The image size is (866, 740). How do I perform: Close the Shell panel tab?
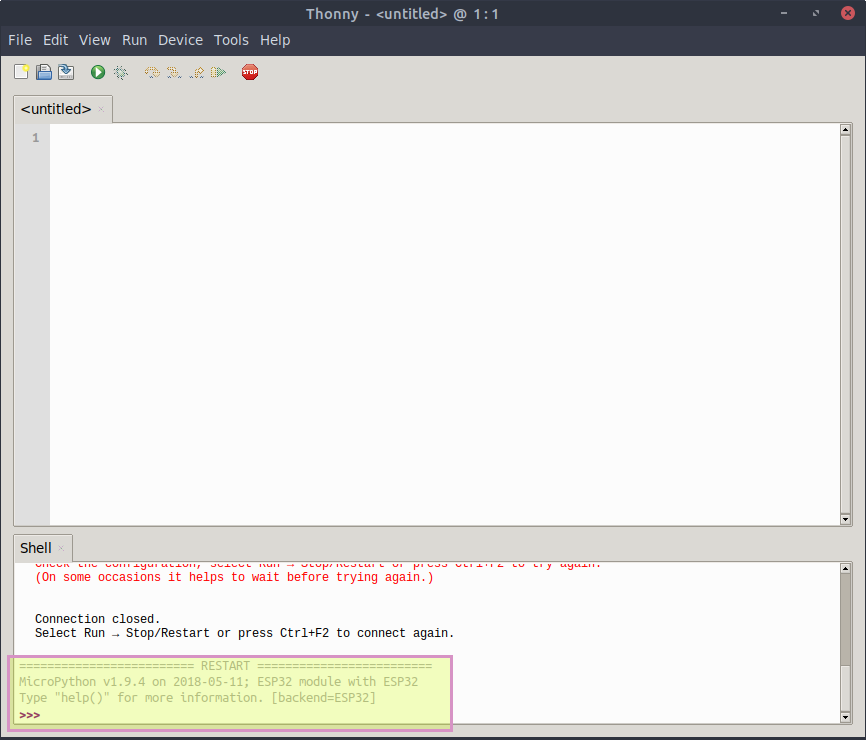pyautogui.click(x=61, y=548)
